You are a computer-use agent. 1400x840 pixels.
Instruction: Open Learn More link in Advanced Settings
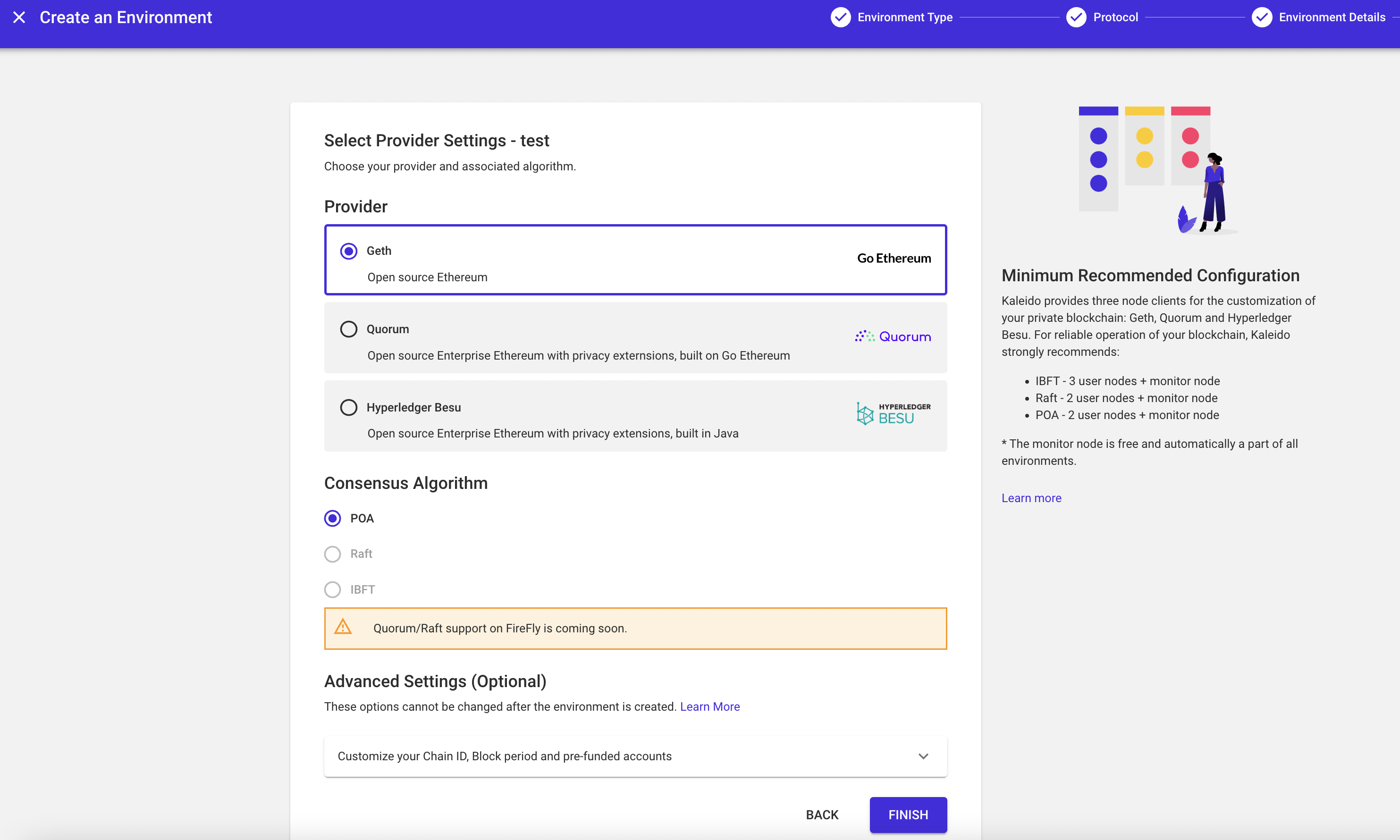click(x=710, y=707)
